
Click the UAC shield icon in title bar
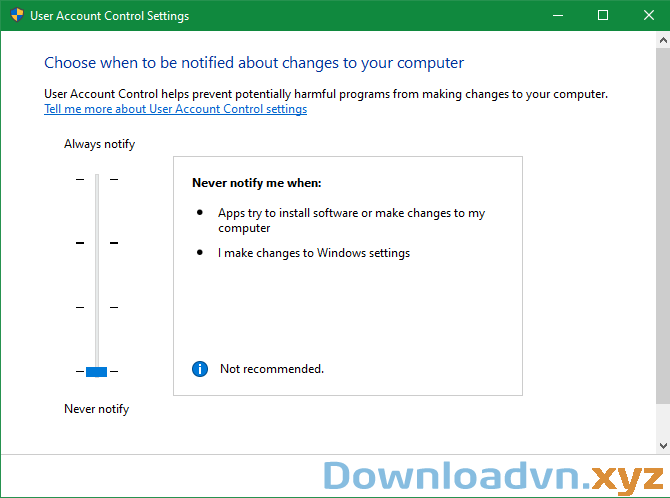tap(17, 15)
